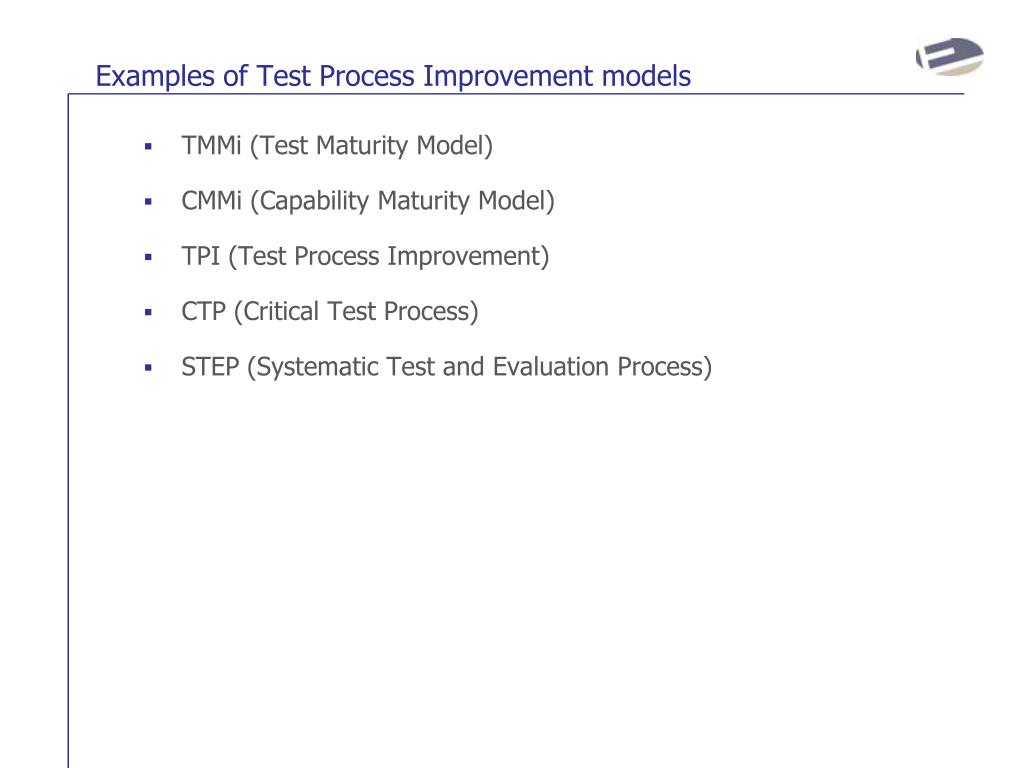The width and height of the screenshot is (1024, 768).
Task: Click the bullet marker before CMMi
Action: point(148,202)
